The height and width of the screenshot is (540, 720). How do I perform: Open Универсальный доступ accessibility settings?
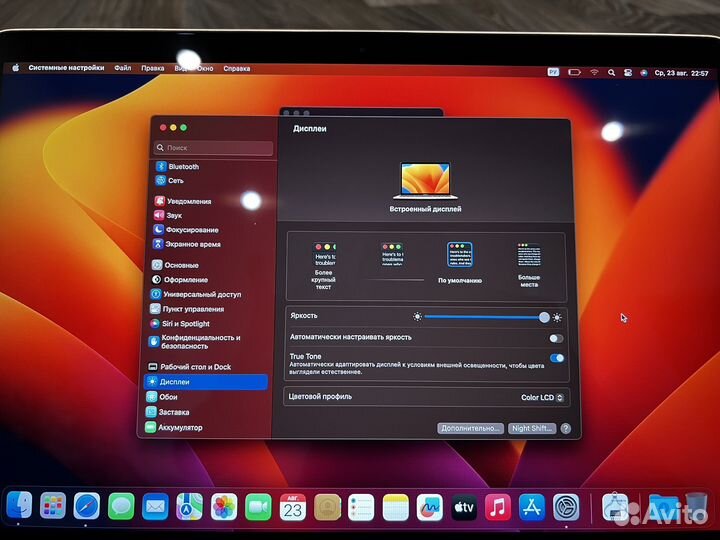click(x=196, y=294)
